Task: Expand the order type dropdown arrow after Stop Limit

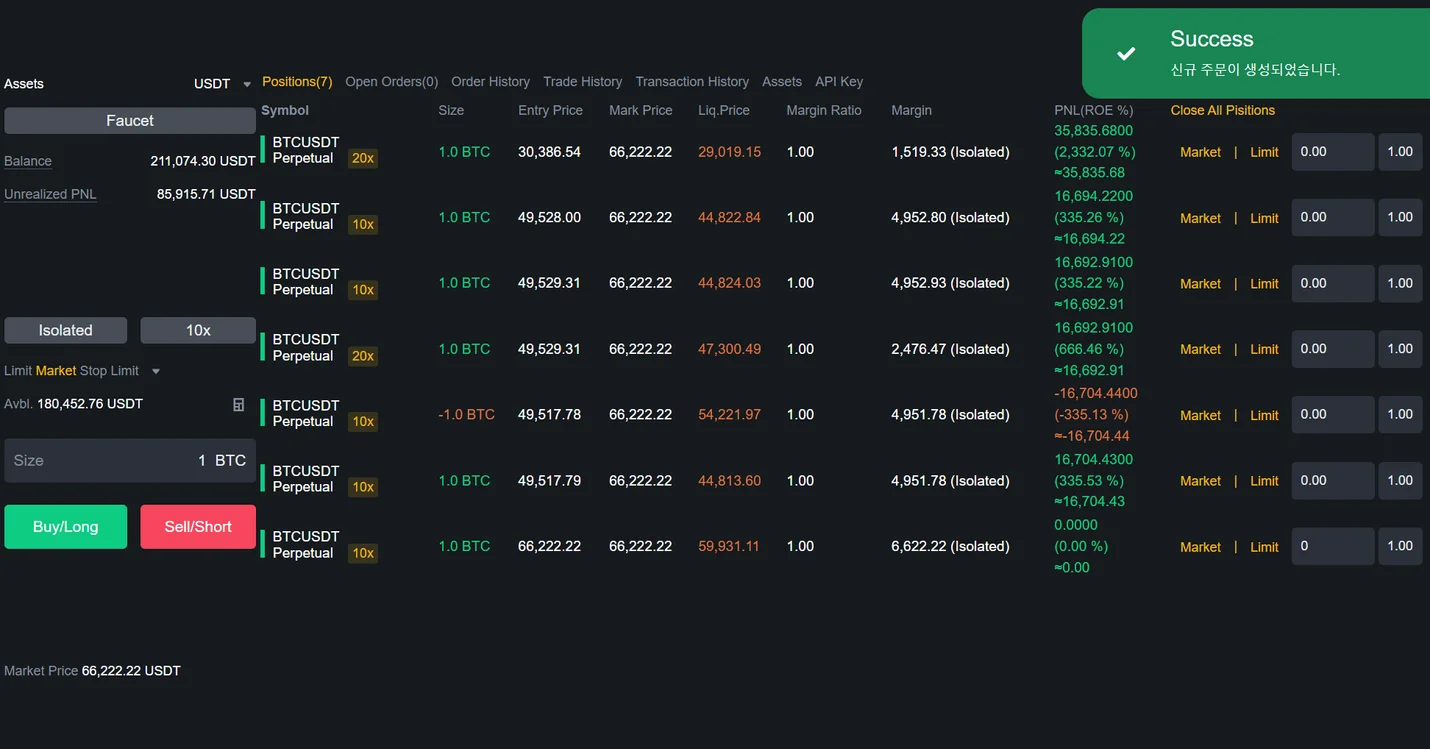Action: (x=155, y=371)
